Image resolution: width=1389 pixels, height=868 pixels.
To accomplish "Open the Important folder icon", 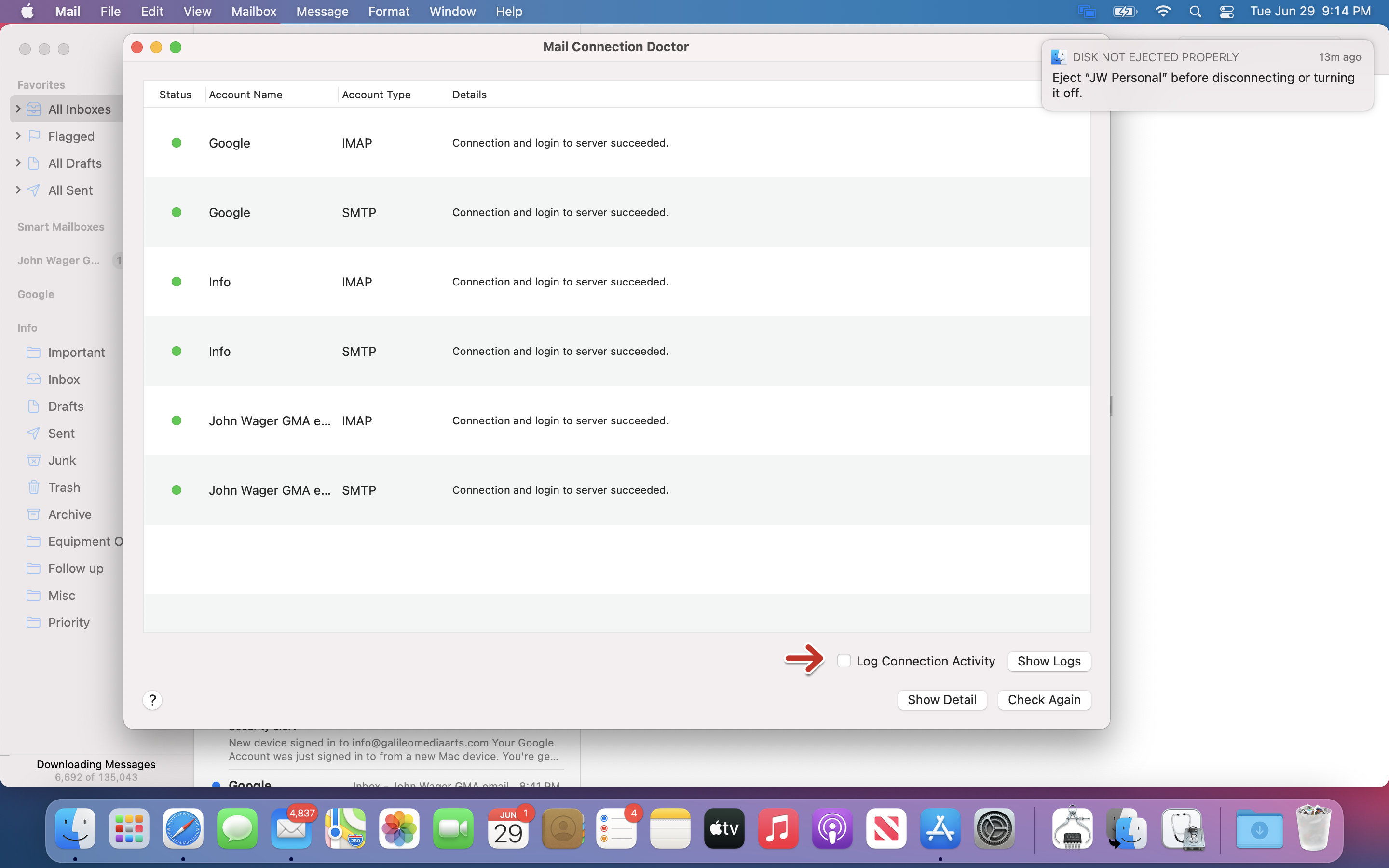I will [x=34, y=352].
